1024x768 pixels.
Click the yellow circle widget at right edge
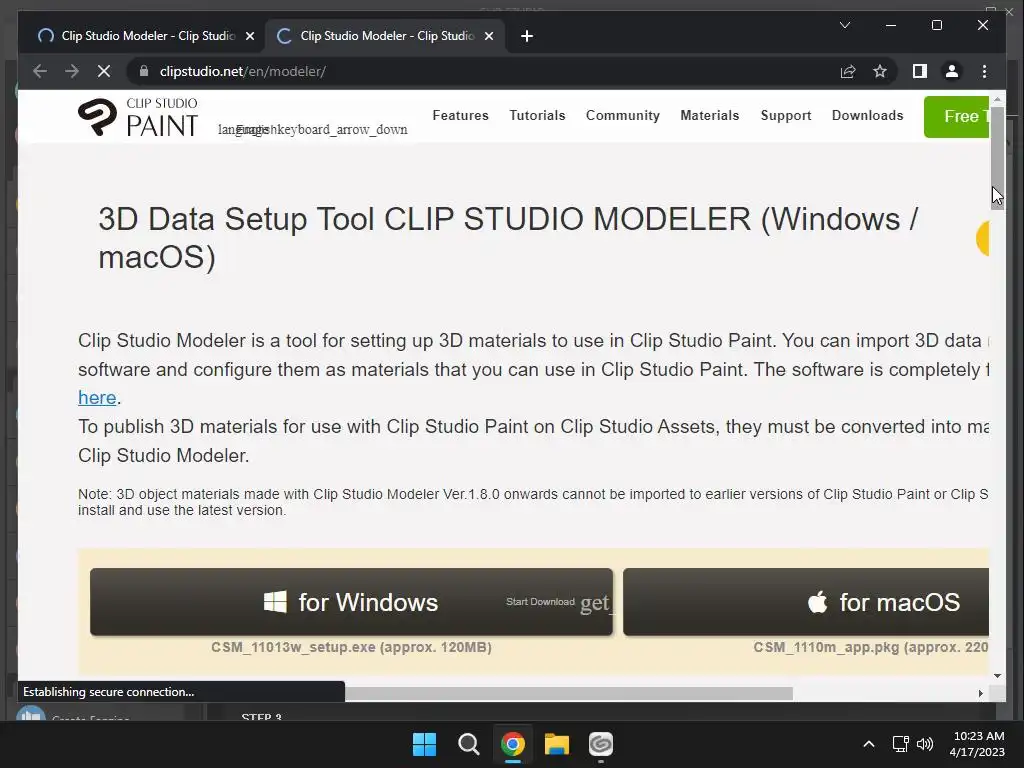(983, 238)
